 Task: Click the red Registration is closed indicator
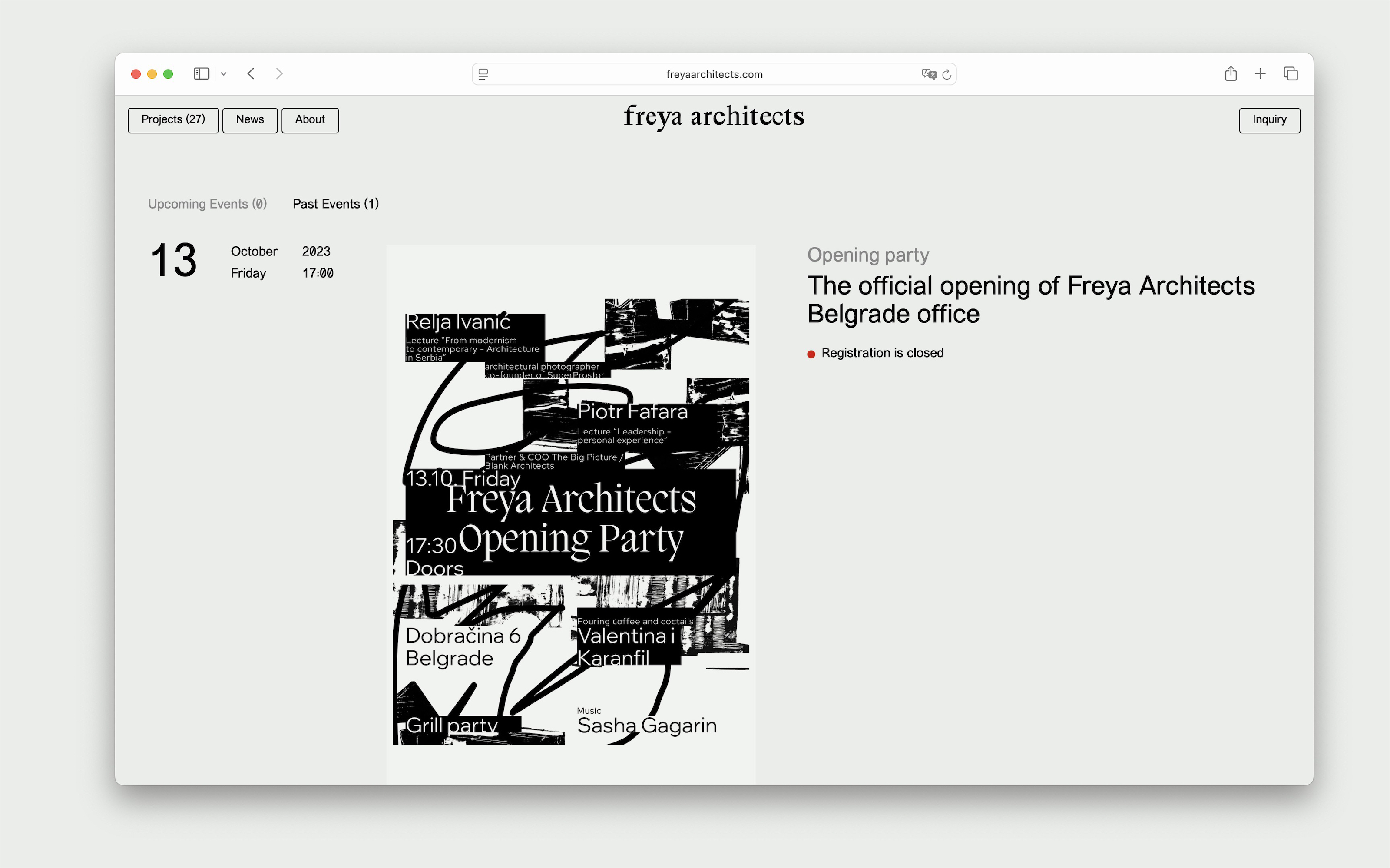(811, 354)
